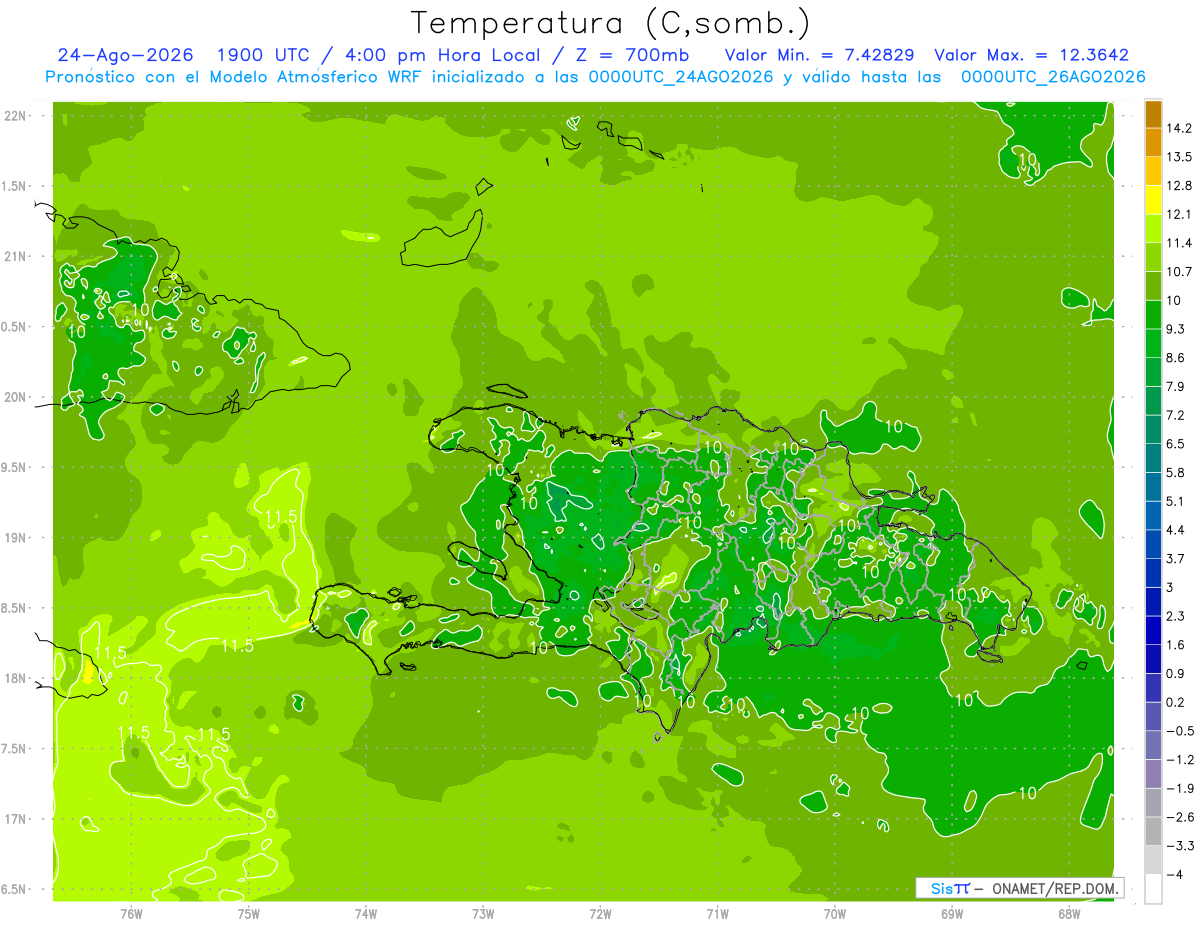The image size is (1200, 927).
Task: Click the '14.2' color bar value
Action: (1179, 128)
